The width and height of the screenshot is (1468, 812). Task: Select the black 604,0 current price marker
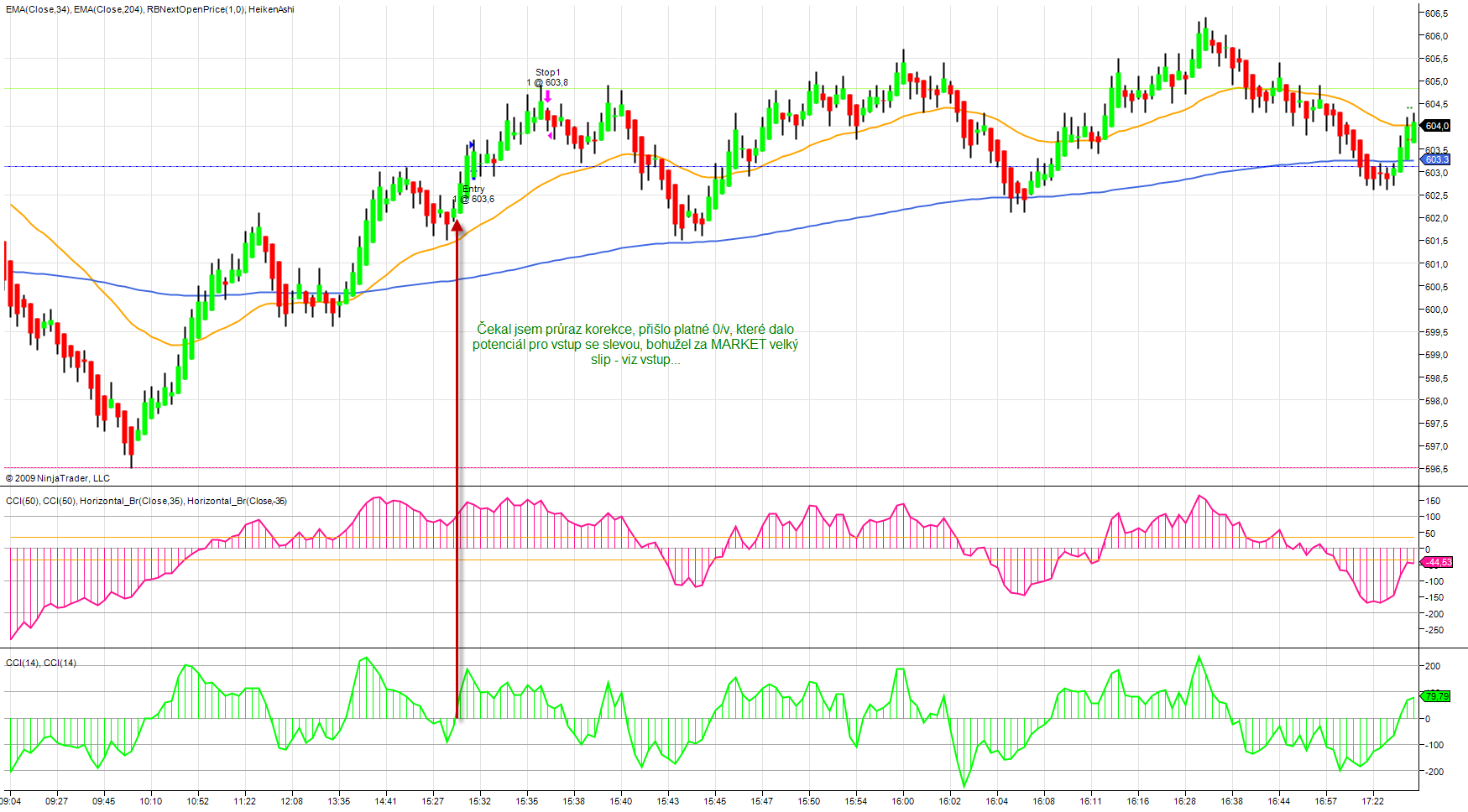[1436, 126]
